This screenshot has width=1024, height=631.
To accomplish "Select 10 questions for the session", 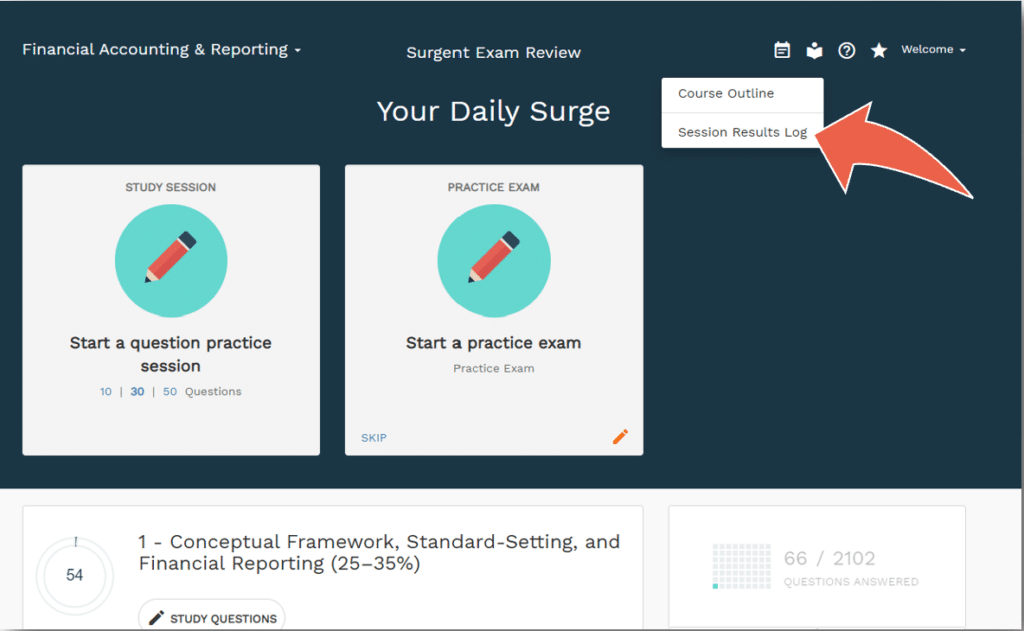I will point(106,391).
